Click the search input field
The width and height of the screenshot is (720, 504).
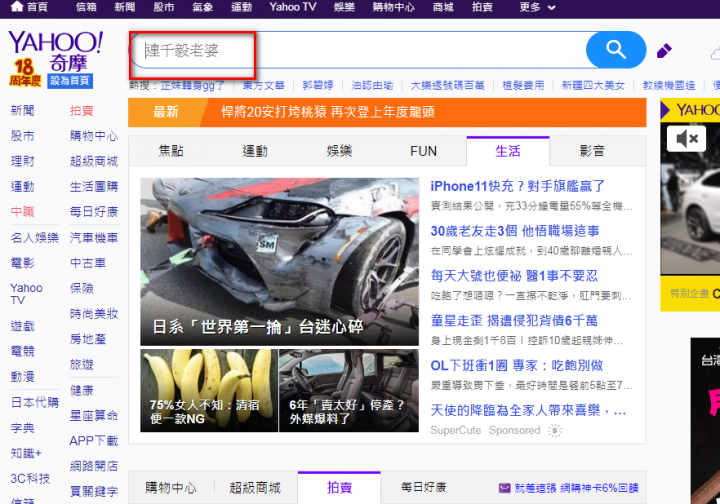tap(358, 50)
